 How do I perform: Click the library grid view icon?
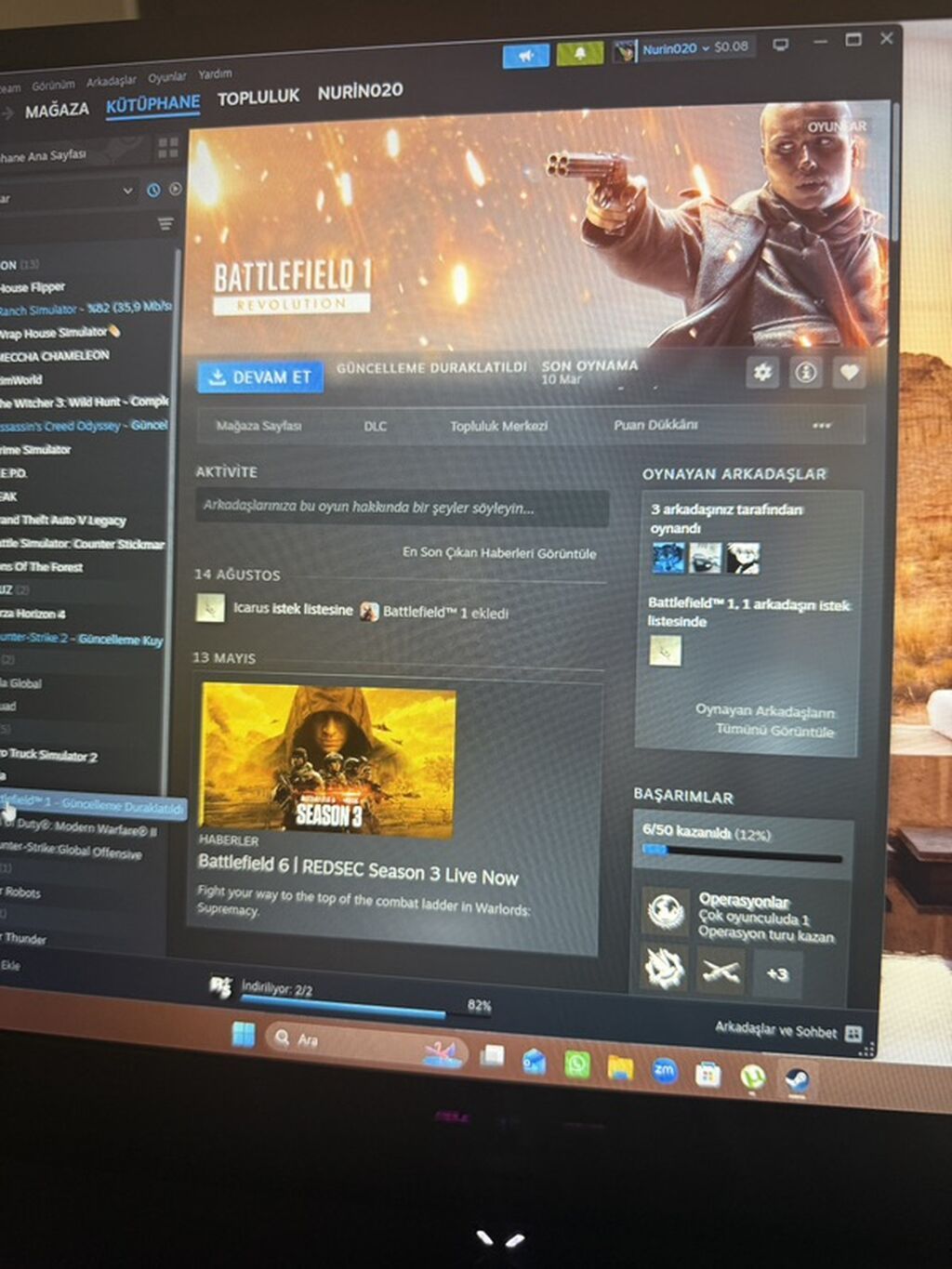tap(168, 147)
